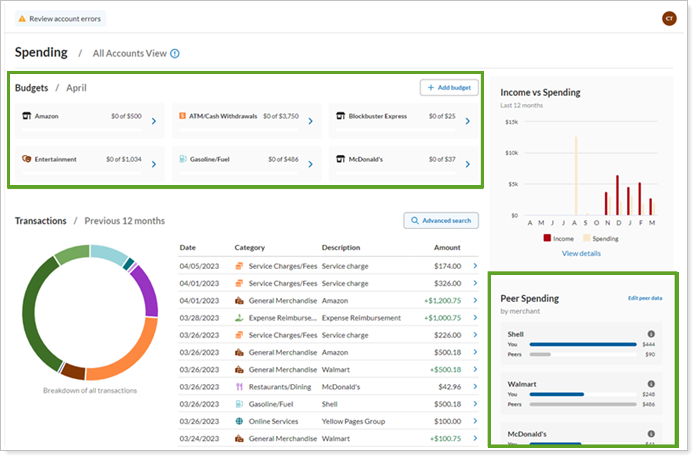Image resolution: width=697 pixels, height=460 pixels.
Task: Open Advanced search for transactions
Action: (x=441, y=220)
